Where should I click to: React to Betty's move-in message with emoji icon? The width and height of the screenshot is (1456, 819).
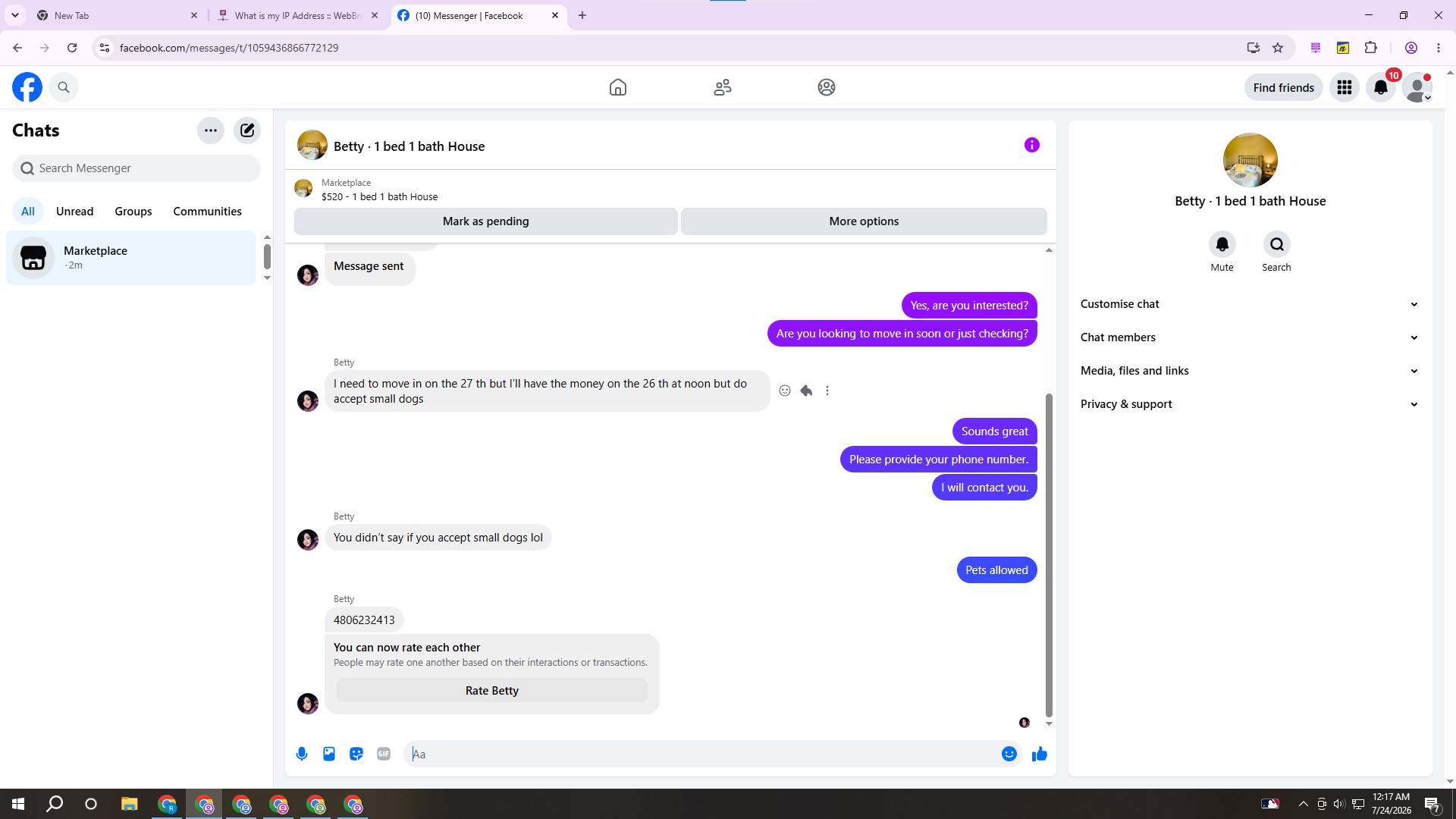tap(785, 391)
